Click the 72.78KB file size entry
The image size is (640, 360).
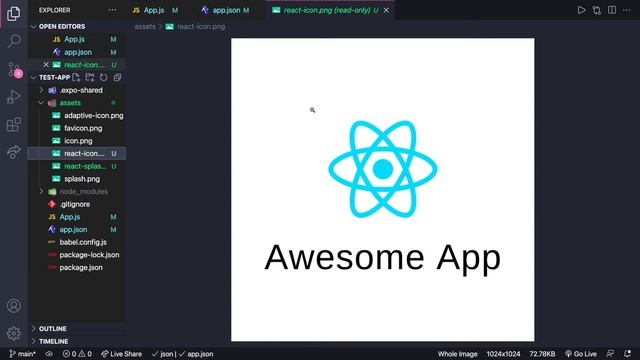pos(542,354)
